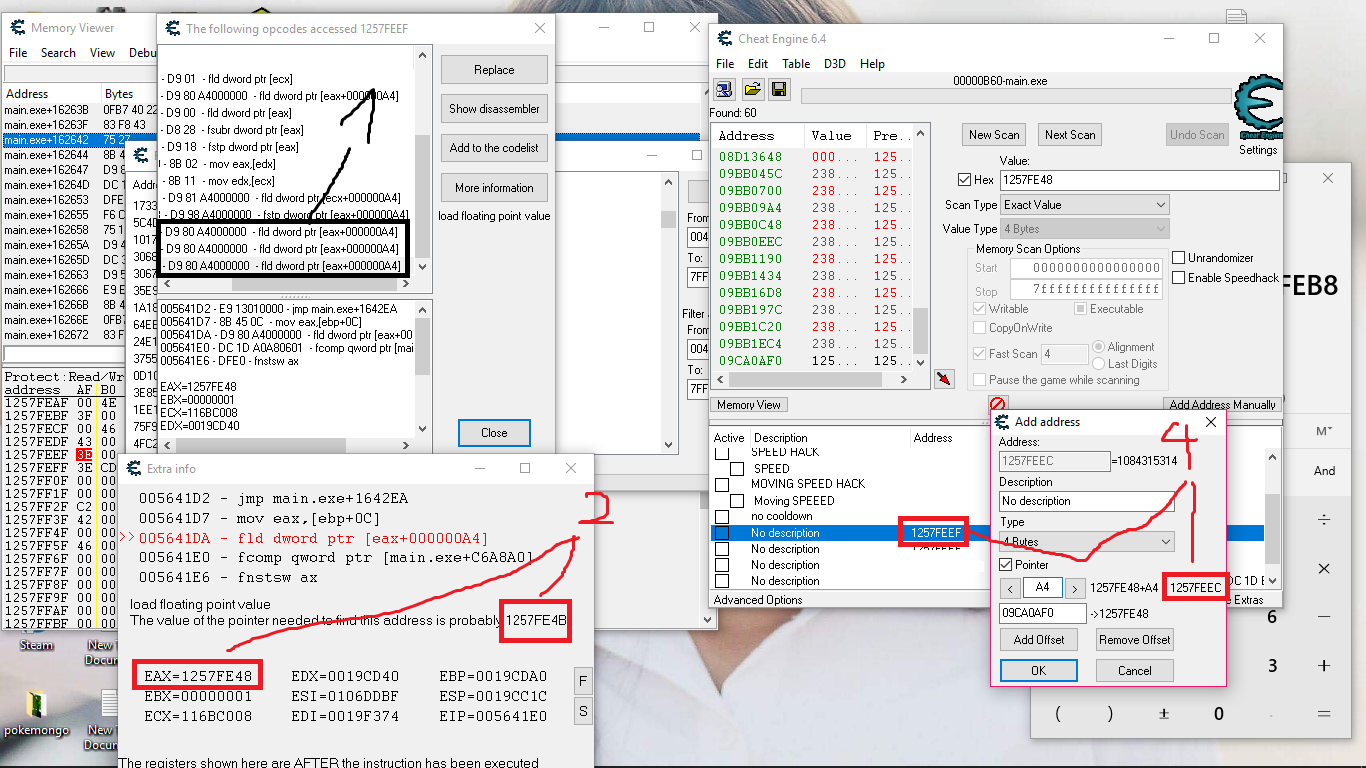Open the Type dropdown in Add address dialog
The width and height of the screenshot is (1366, 768).
tap(1086, 542)
